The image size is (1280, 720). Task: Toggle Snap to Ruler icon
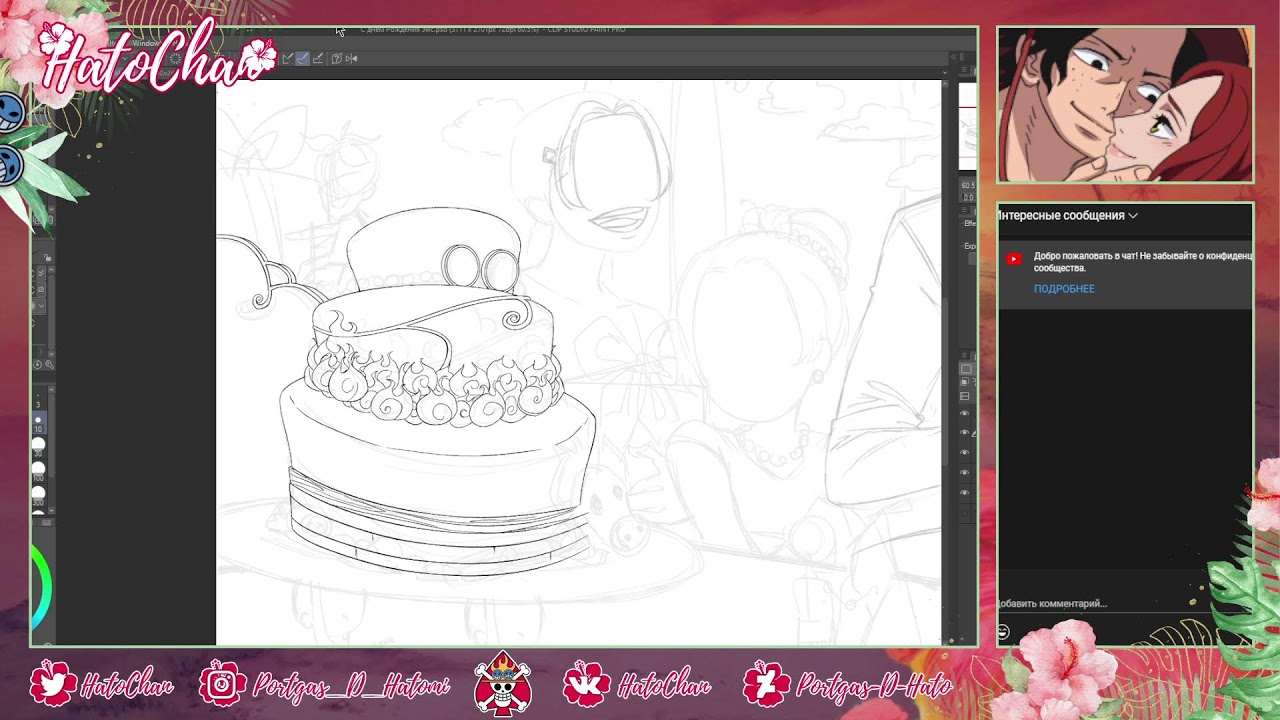[x=288, y=58]
